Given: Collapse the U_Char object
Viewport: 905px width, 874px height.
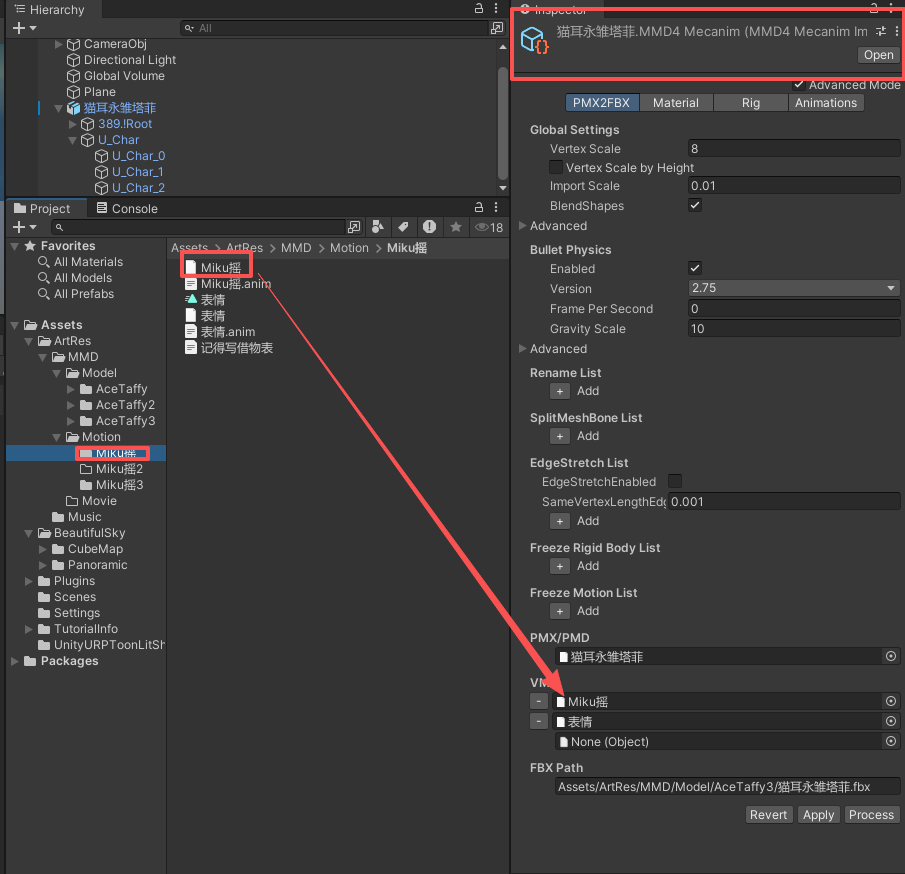Looking at the screenshot, I should click(x=73, y=140).
